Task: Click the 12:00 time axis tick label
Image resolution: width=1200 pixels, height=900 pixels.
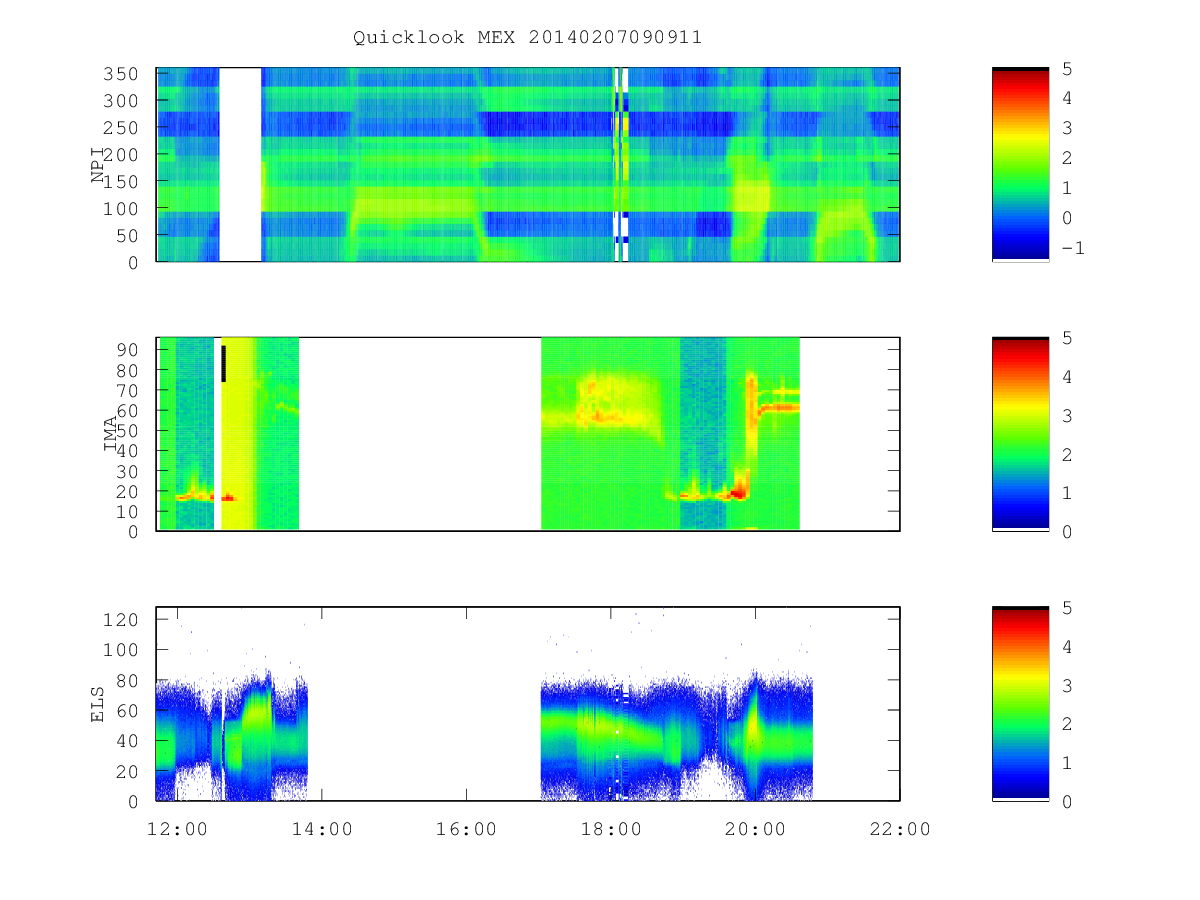Action: click(177, 829)
